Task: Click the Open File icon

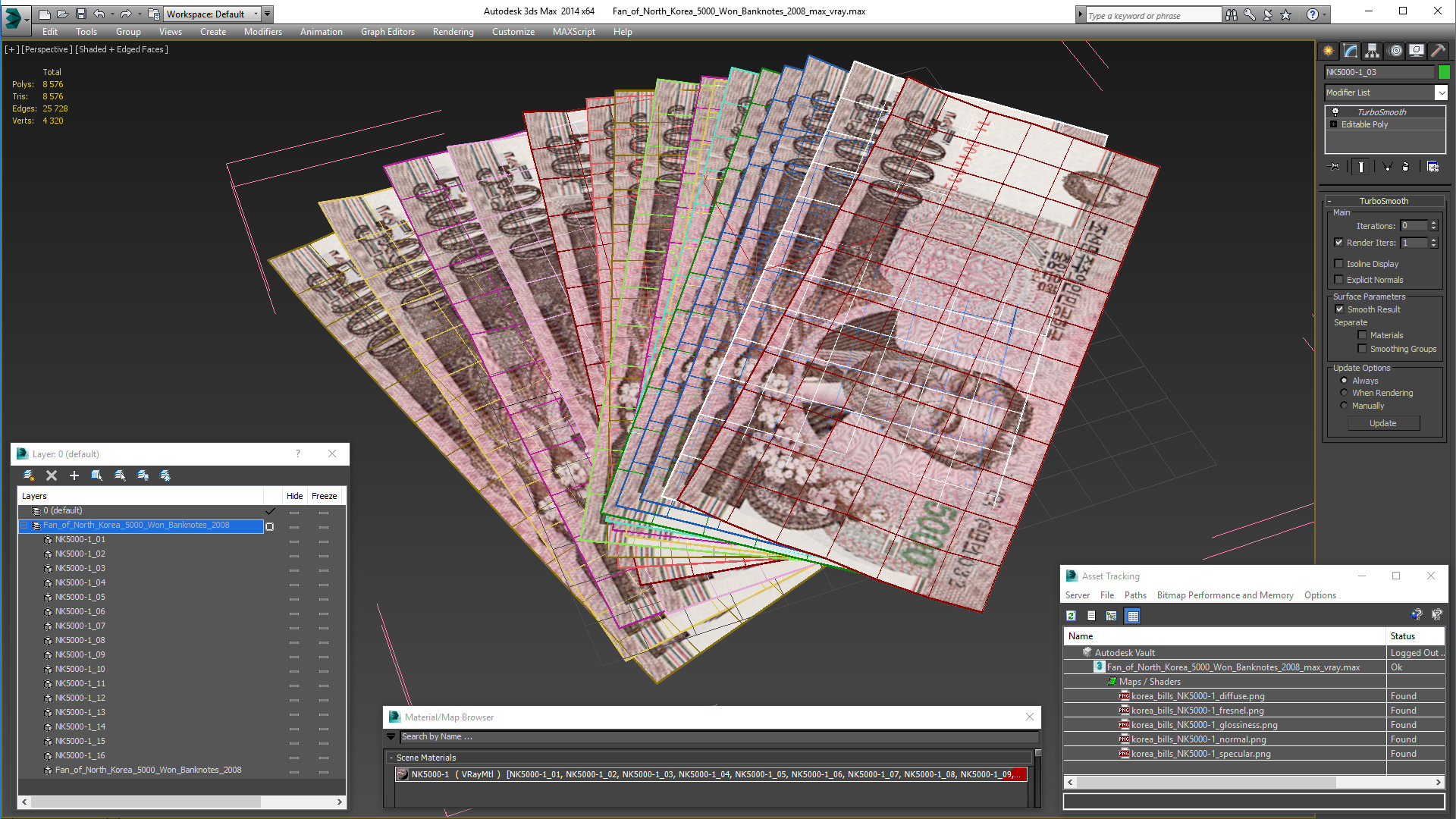Action: point(63,14)
